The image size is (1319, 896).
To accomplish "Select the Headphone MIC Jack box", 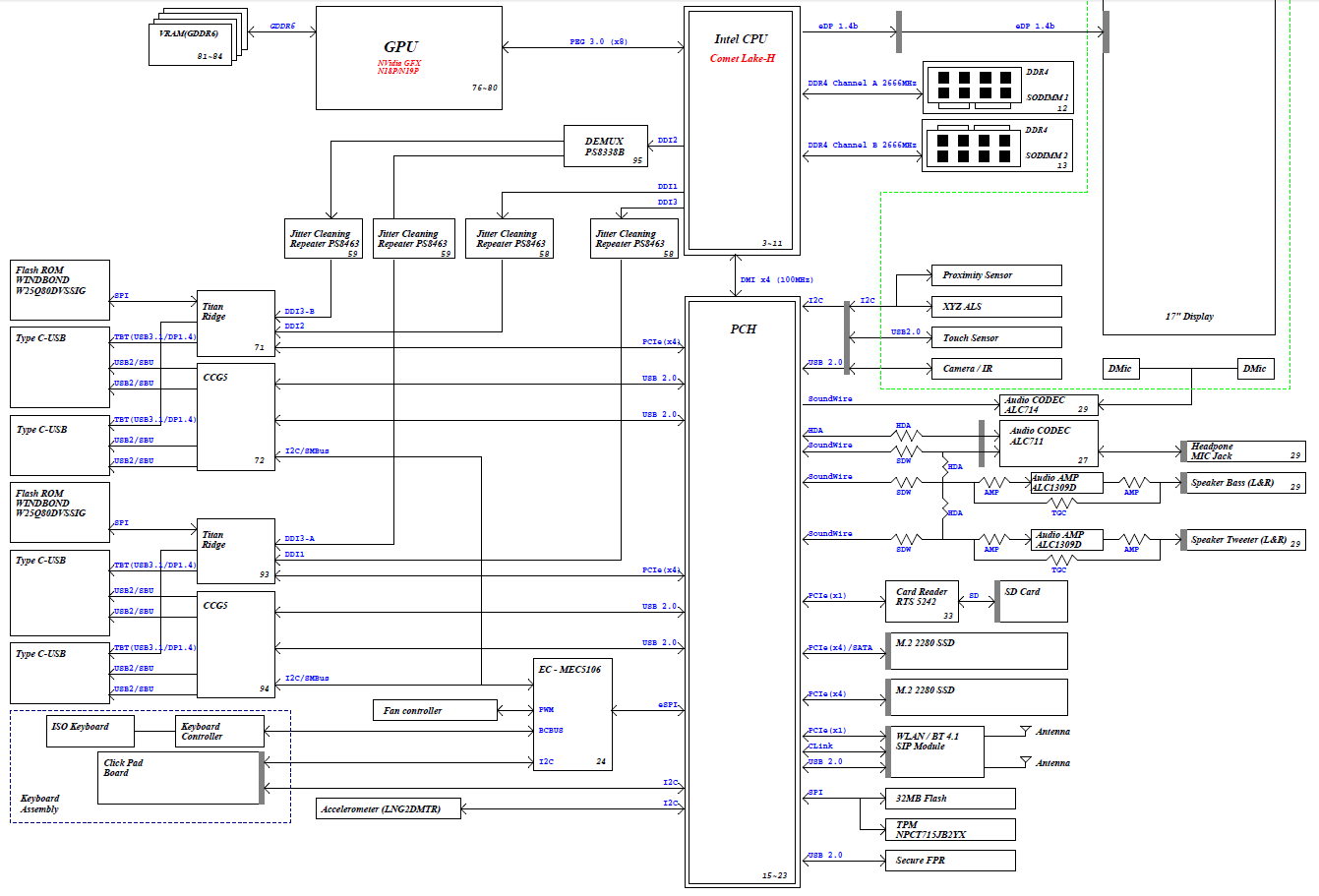I will coord(1246,451).
